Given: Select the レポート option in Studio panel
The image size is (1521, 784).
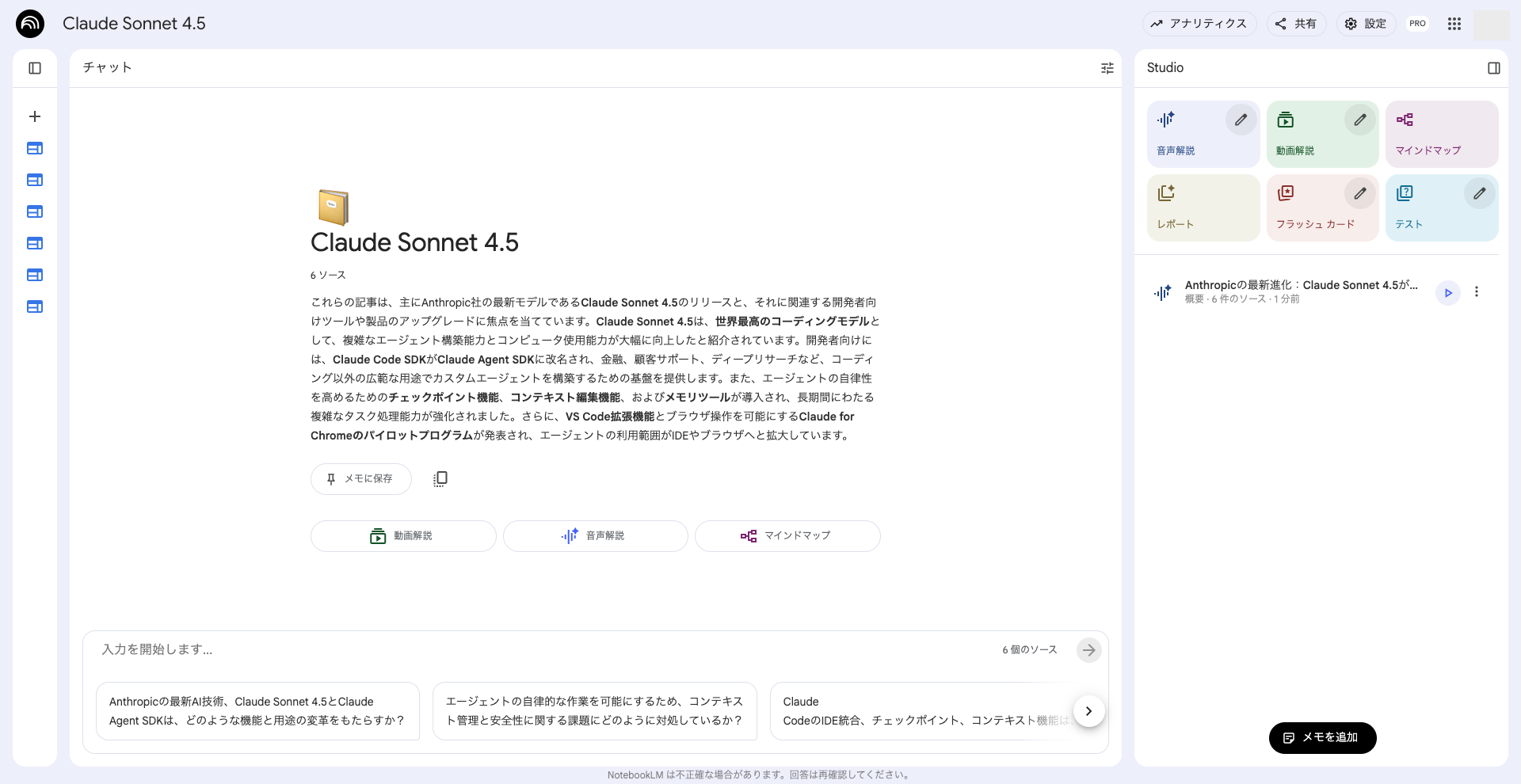Looking at the screenshot, I should 1203,207.
